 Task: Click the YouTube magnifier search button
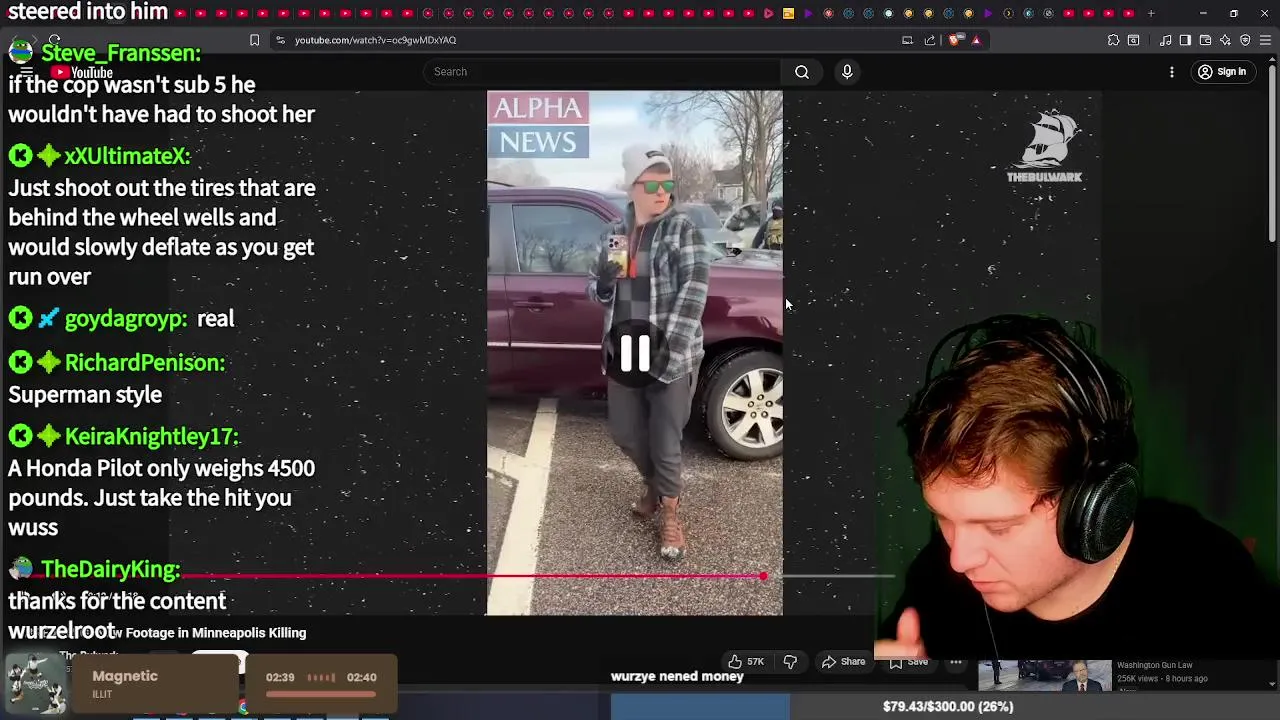coord(802,72)
